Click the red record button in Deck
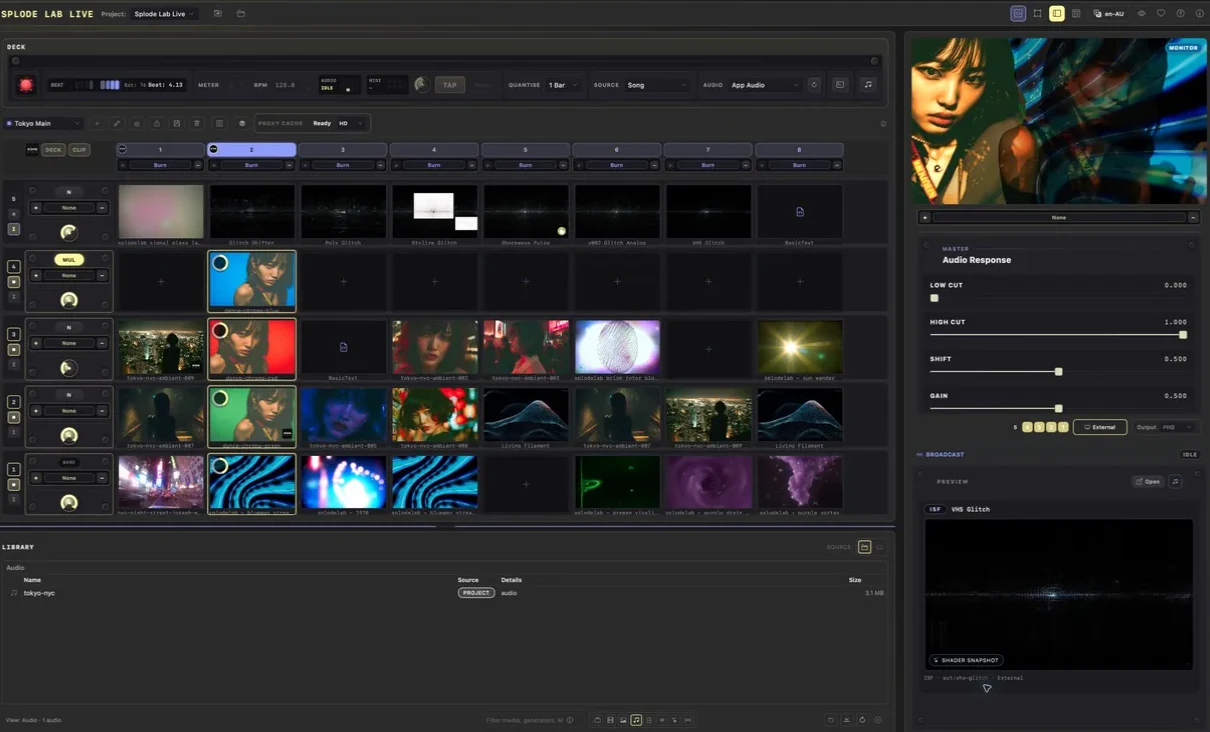 coord(26,85)
